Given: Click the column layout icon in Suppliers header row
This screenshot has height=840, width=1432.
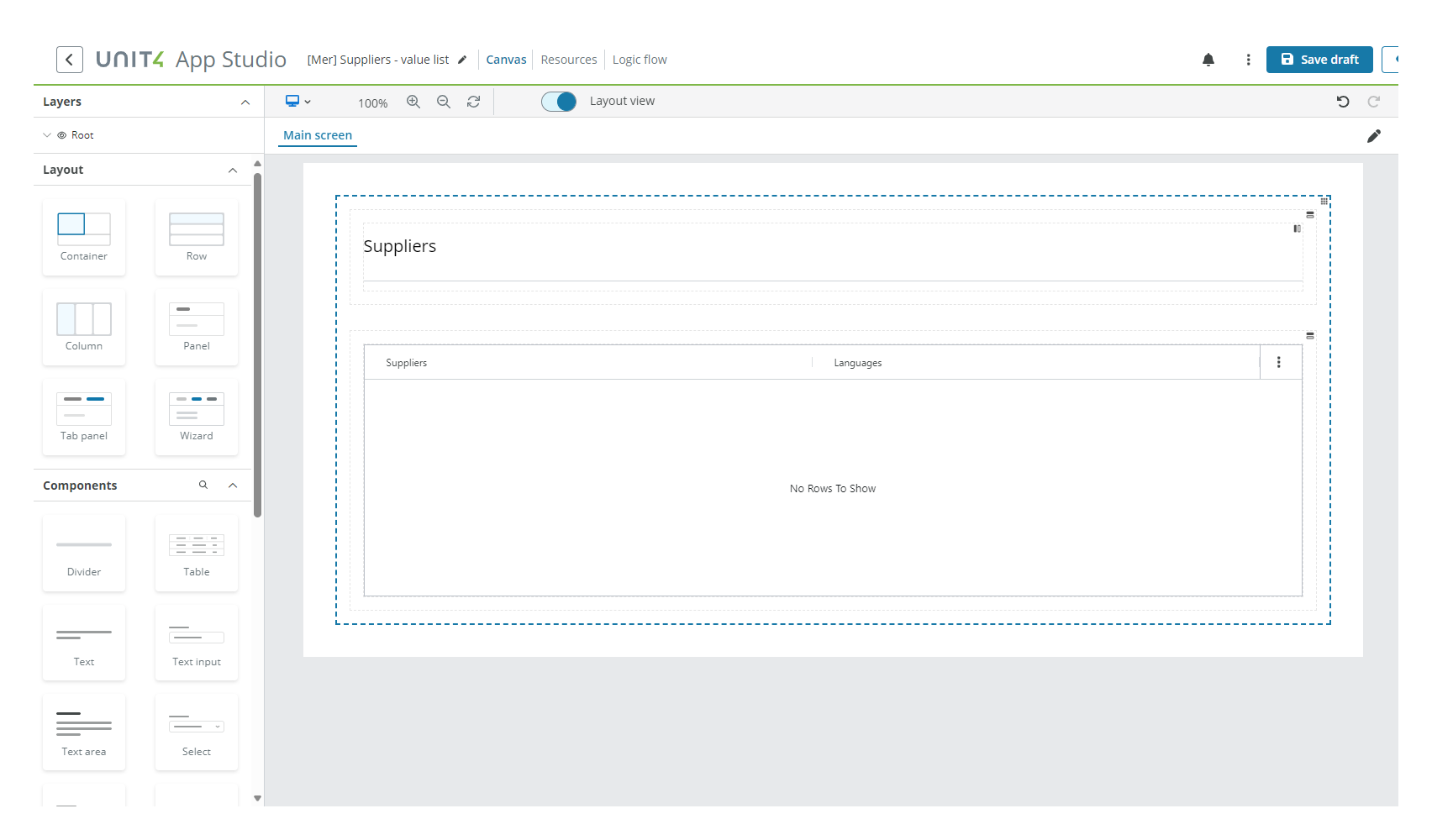Looking at the screenshot, I should pyautogui.click(x=1297, y=228).
